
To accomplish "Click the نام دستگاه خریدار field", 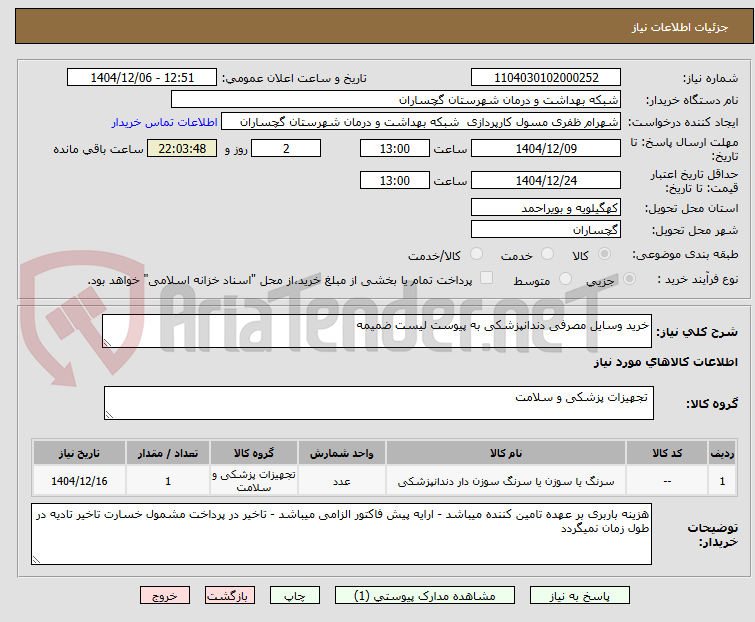I will point(396,100).
